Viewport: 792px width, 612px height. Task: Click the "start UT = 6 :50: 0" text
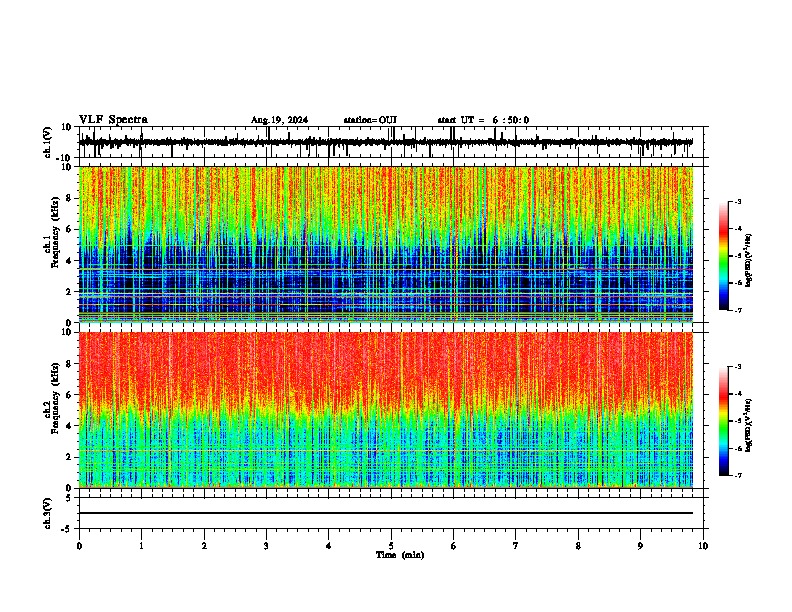[x=483, y=120]
